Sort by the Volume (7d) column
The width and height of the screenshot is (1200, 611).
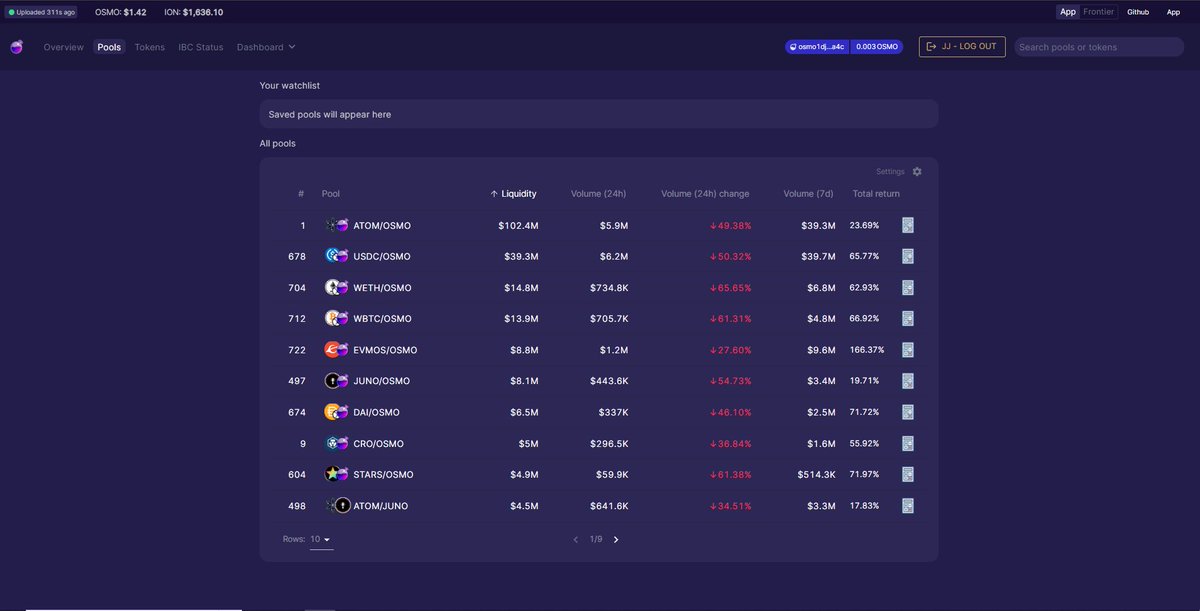(809, 194)
